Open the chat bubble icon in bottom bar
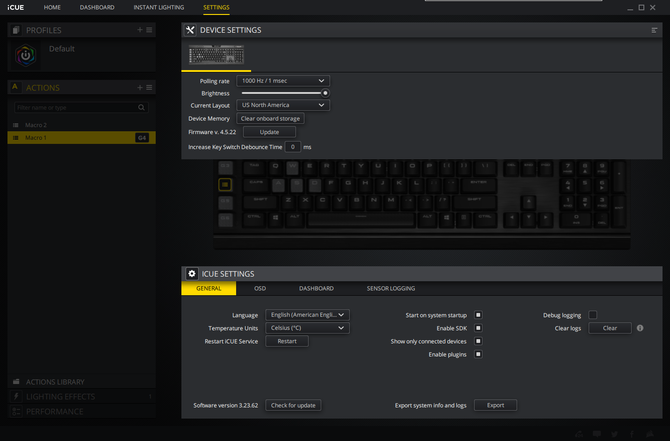 coord(597,434)
